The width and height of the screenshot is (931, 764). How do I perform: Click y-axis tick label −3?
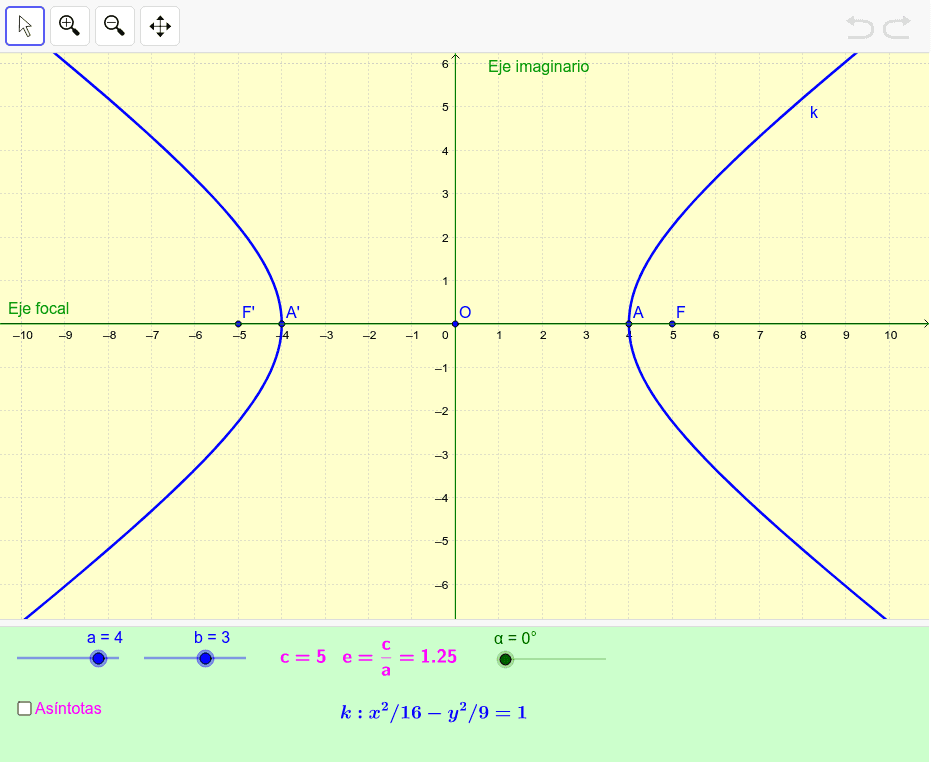(x=442, y=455)
